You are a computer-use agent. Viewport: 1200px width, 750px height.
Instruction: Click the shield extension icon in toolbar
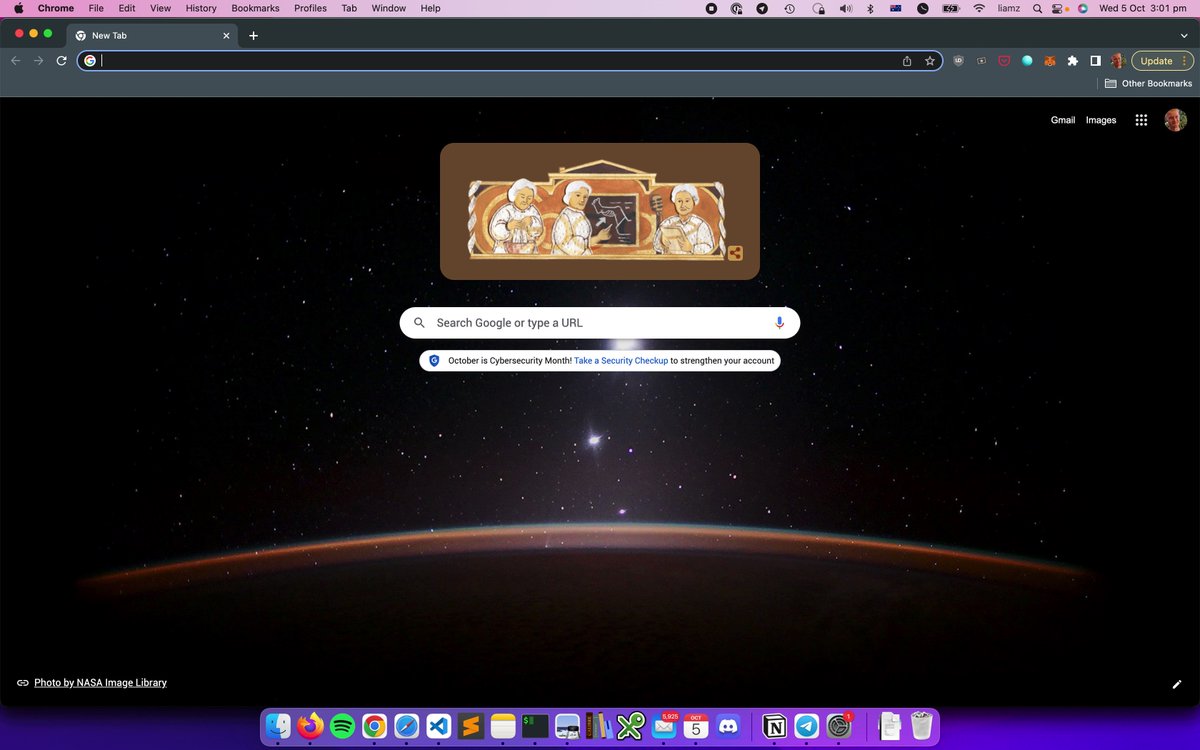pos(958,61)
